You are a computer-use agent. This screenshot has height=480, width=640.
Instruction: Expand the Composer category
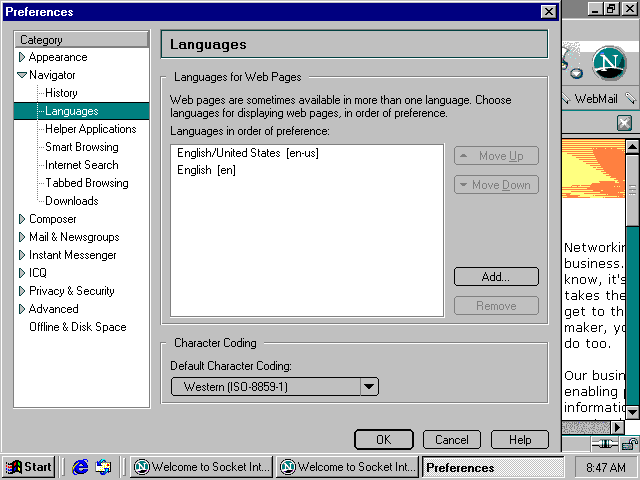(x=22, y=219)
